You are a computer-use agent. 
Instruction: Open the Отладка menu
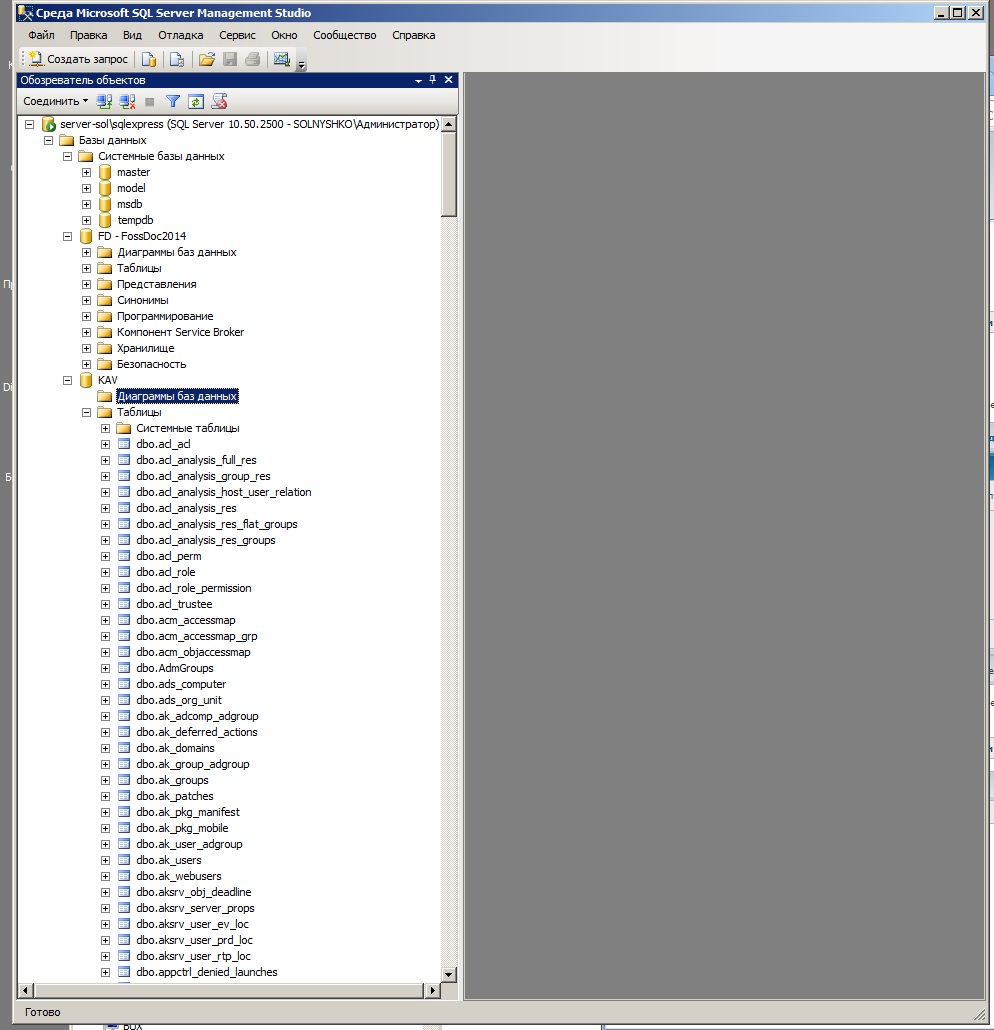tap(180, 35)
